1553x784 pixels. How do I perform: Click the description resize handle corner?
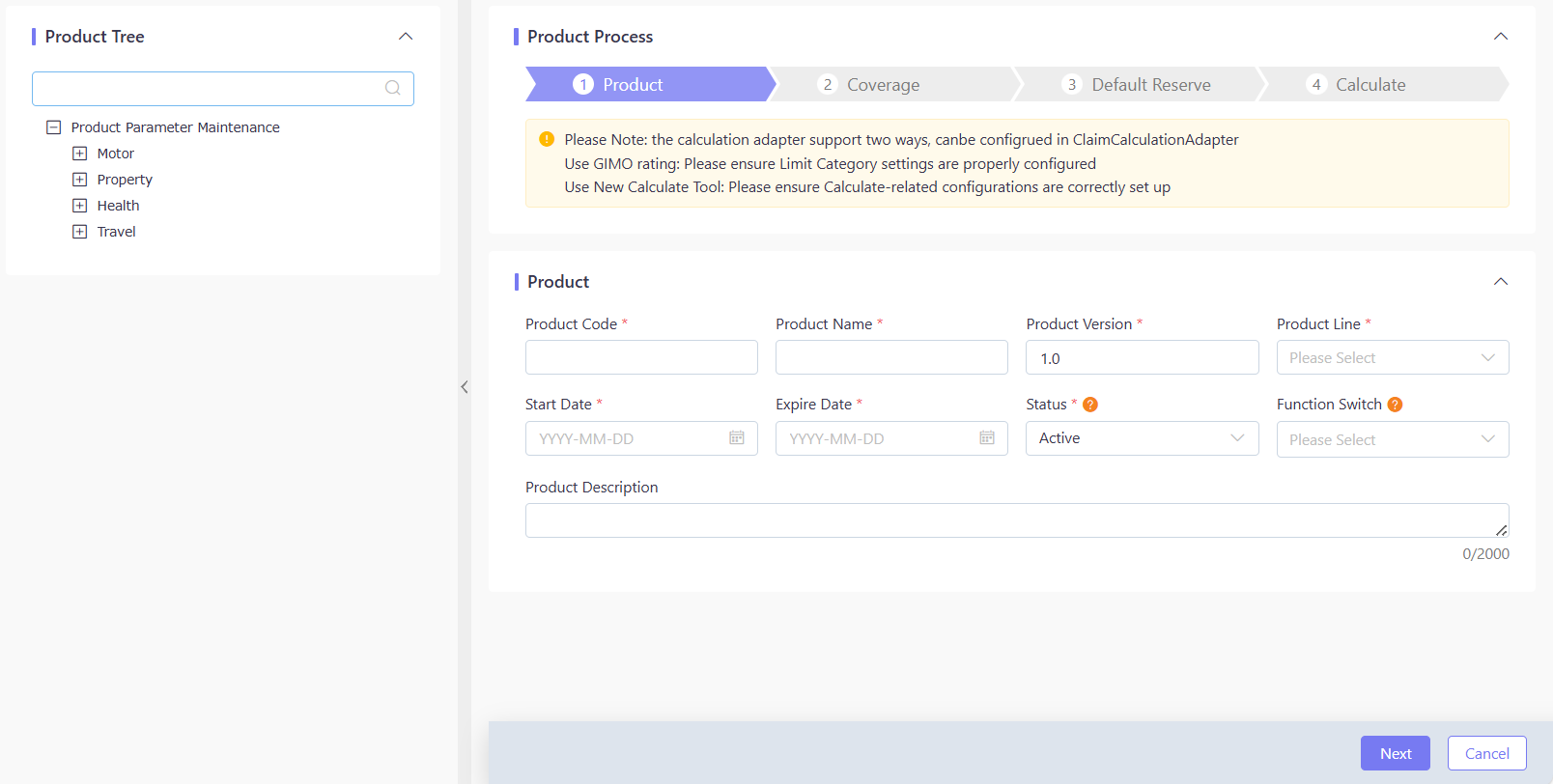click(1502, 530)
